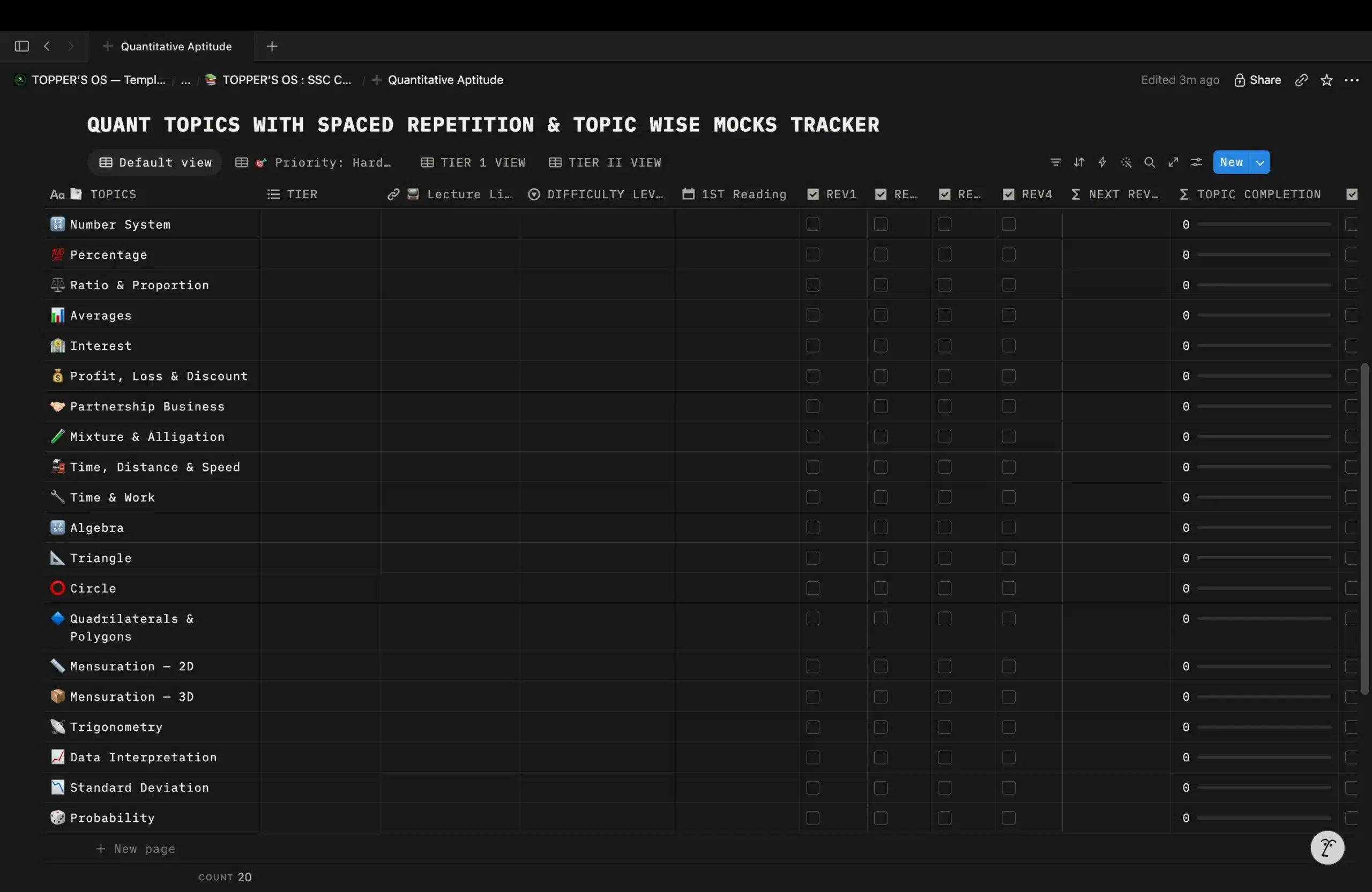1372x892 pixels.
Task: Click the AI sparkle icon in toolbar
Action: pos(1127,162)
